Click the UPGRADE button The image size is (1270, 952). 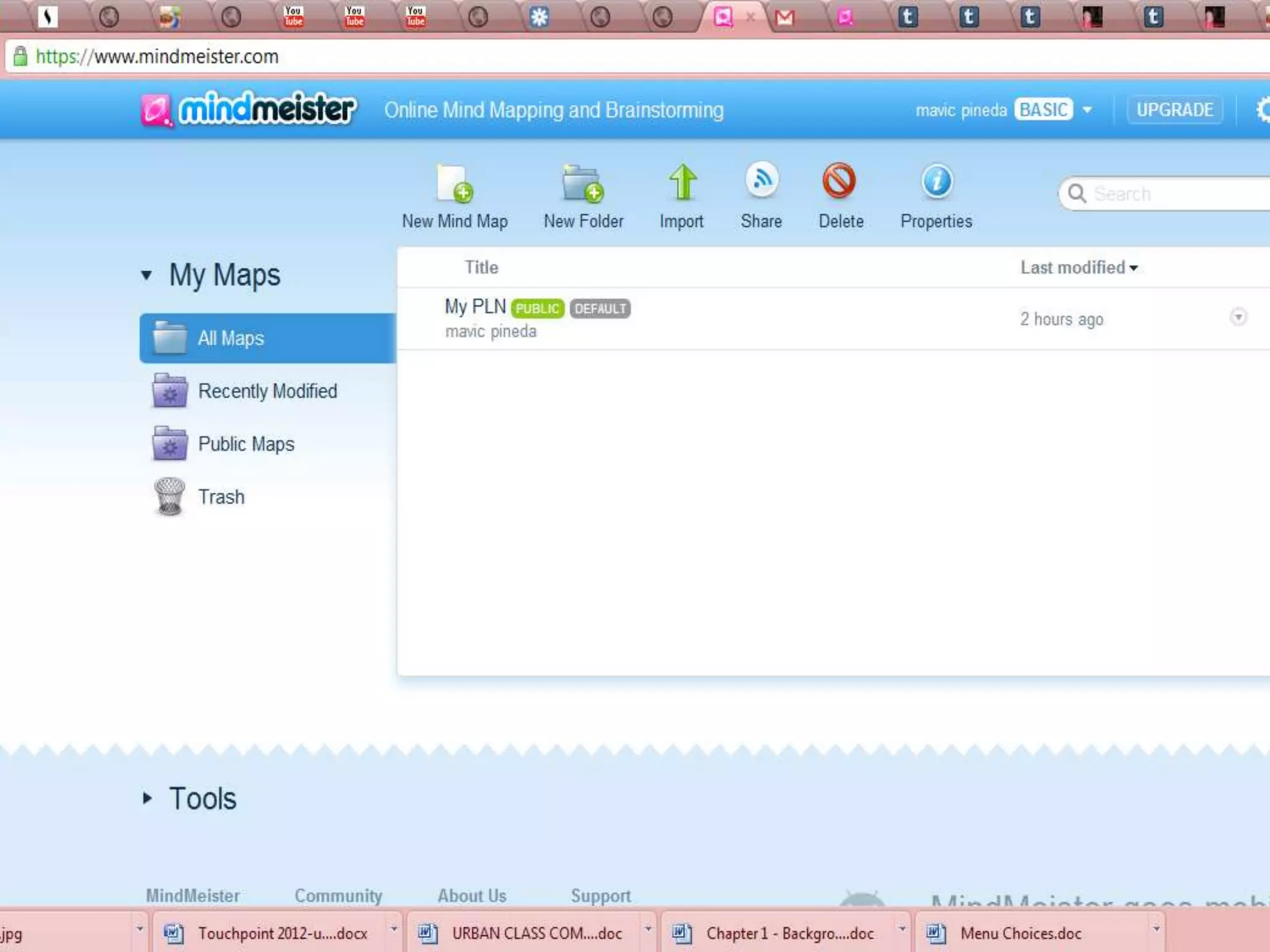coord(1174,110)
